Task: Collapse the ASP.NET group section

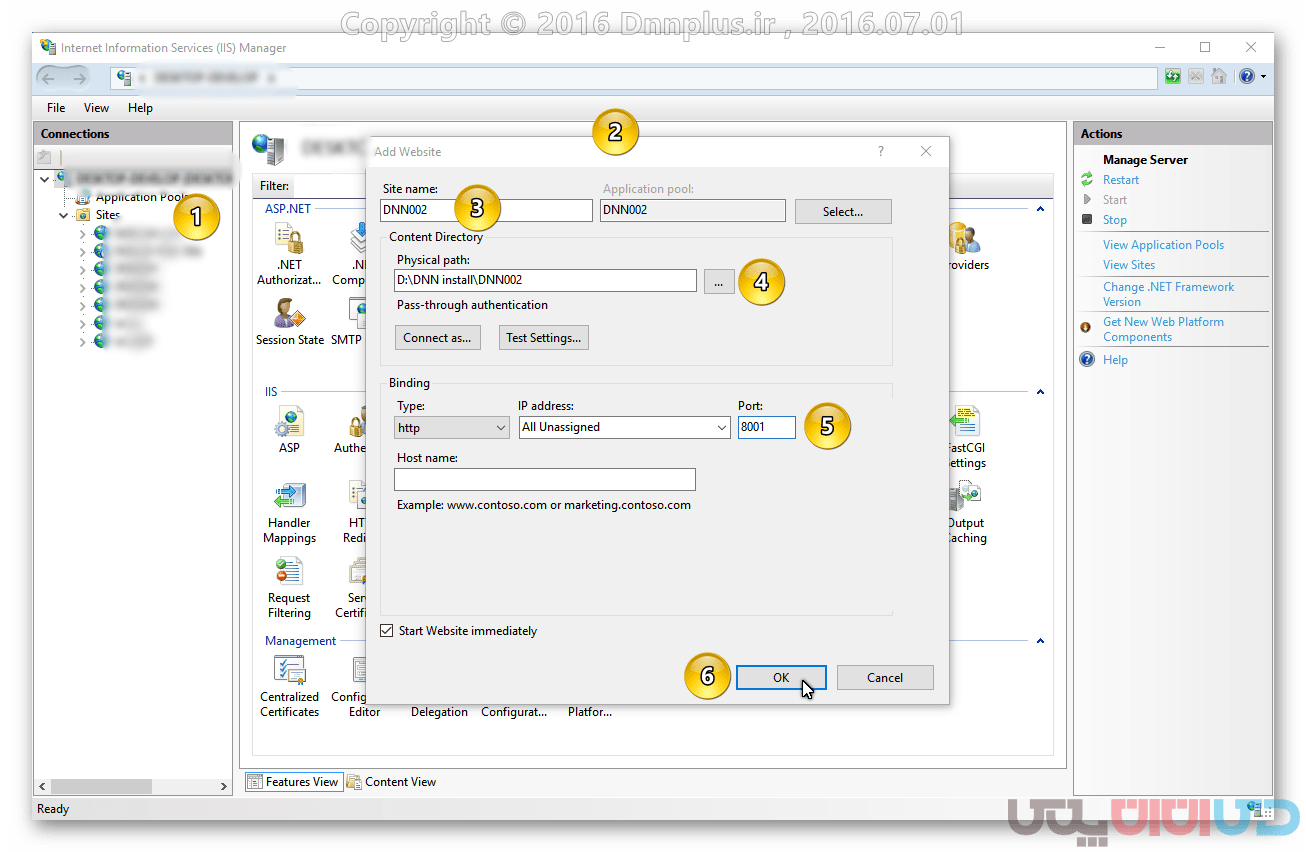Action: point(1040,209)
